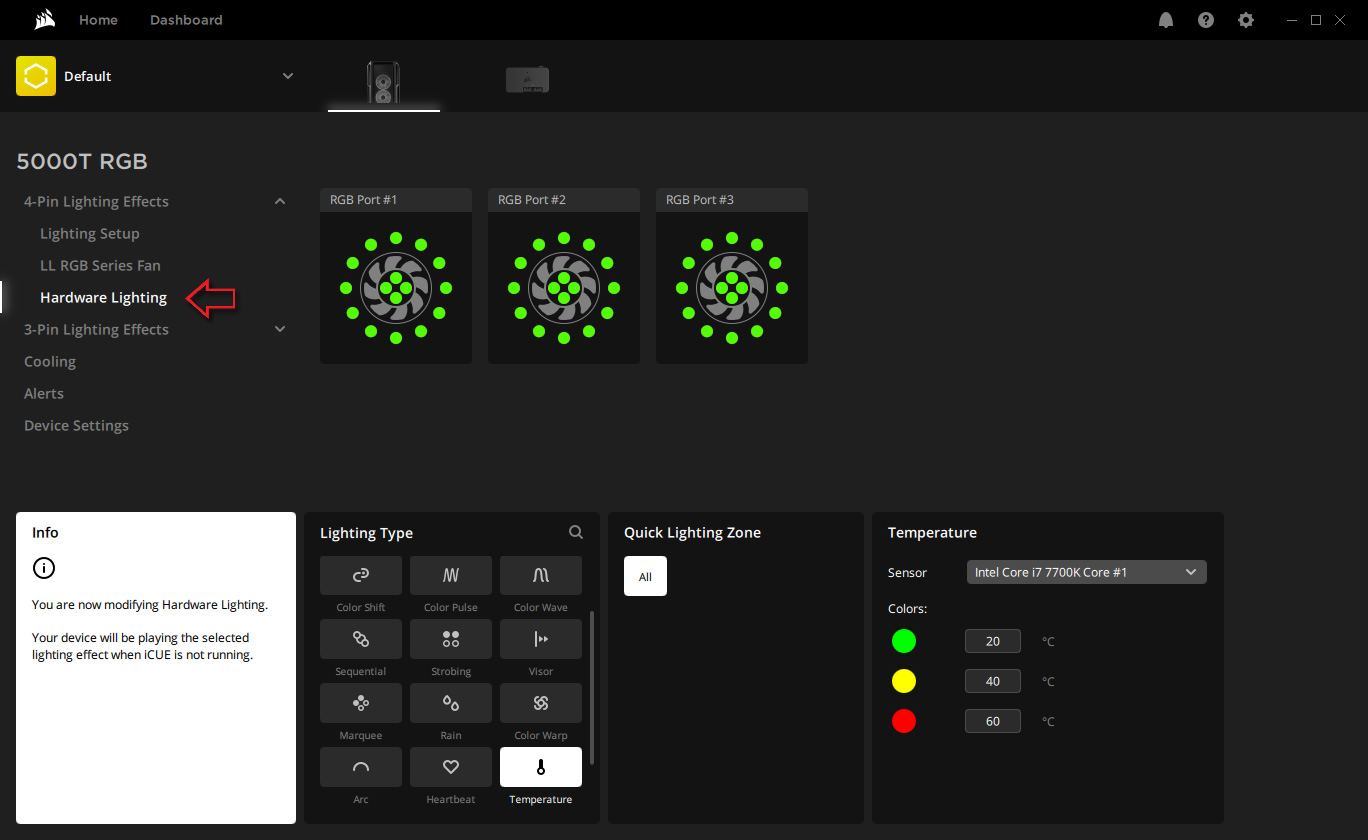The height and width of the screenshot is (840, 1368).
Task: Select the fan in RGB Port #3
Action: coord(732,288)
